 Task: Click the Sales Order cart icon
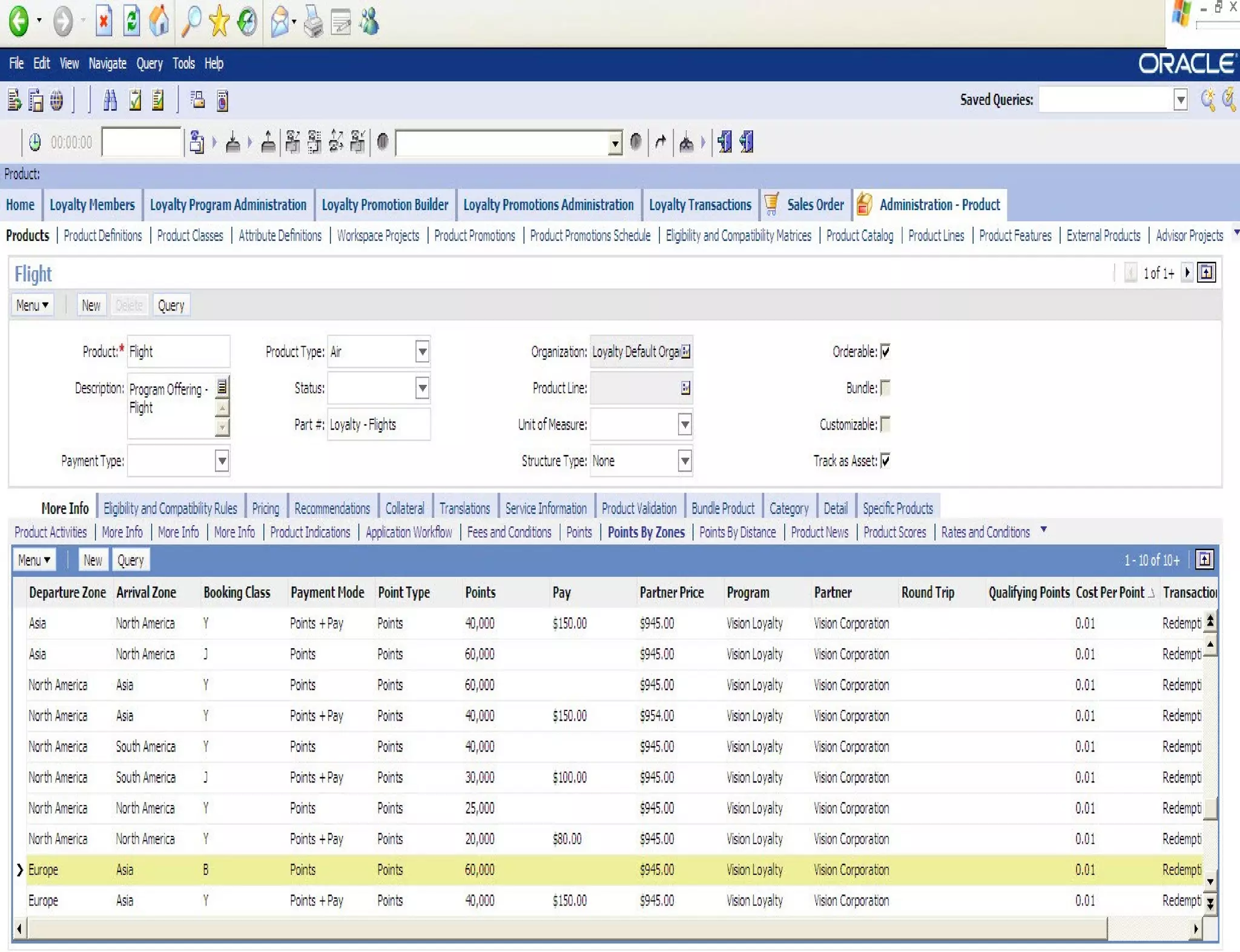pos(771,204)
